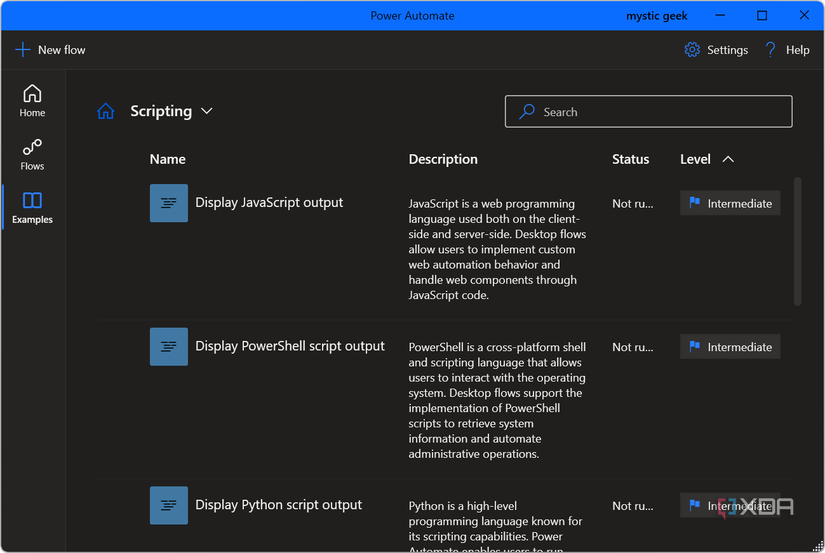The image size is (825, 553).
Task: Click the flag icon in JavaScript row
Action: [x=695, y=203]
